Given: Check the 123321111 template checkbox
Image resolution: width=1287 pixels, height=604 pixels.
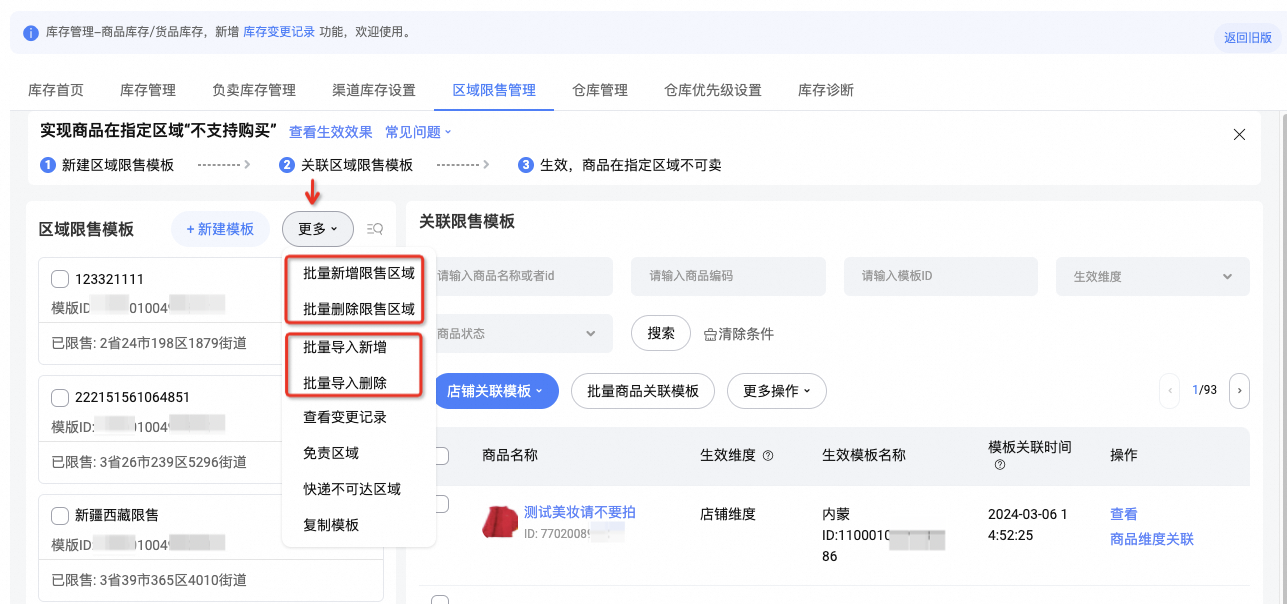Looking at the screenshot, I should 59,279.
